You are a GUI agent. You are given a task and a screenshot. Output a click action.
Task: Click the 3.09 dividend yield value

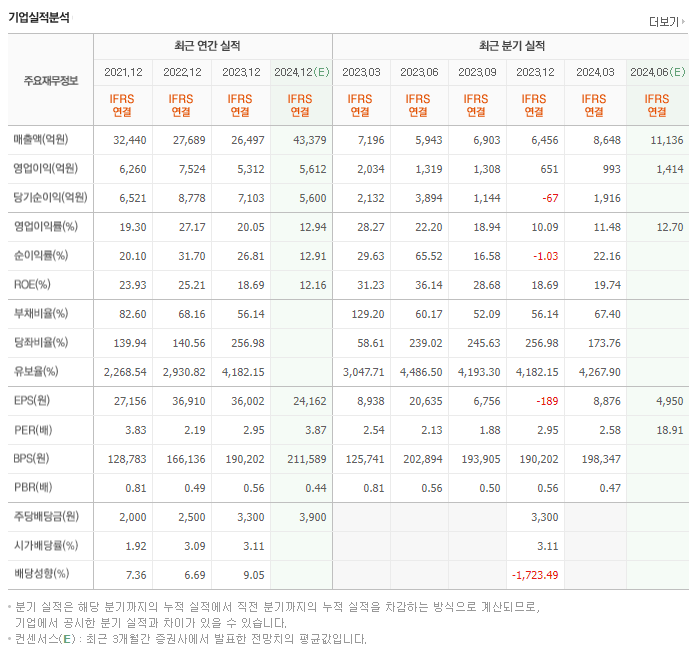(x=195, y=546)
